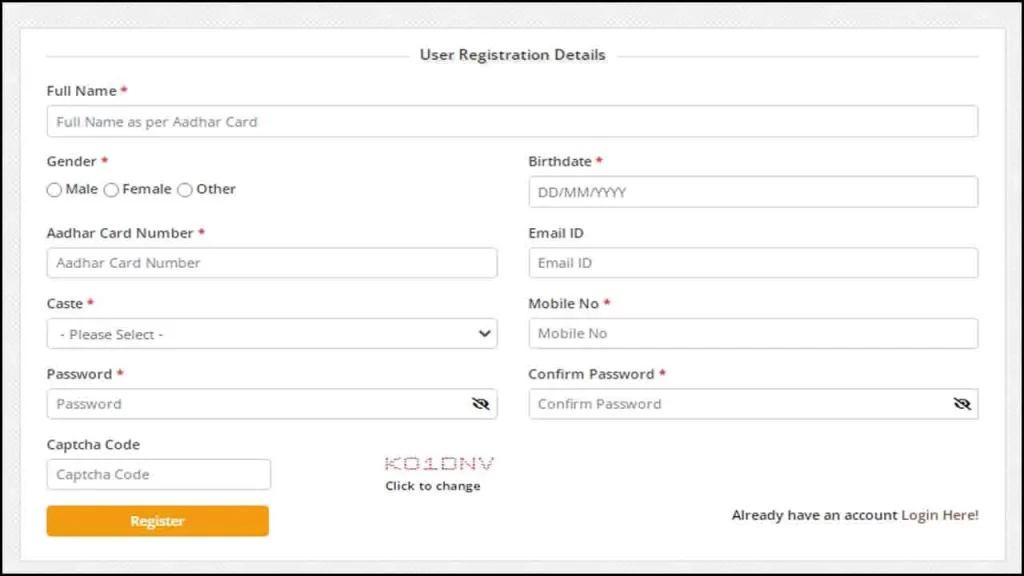Select the Male radio button
Screen dimensions: 1024x576
[x=54, y=189]
